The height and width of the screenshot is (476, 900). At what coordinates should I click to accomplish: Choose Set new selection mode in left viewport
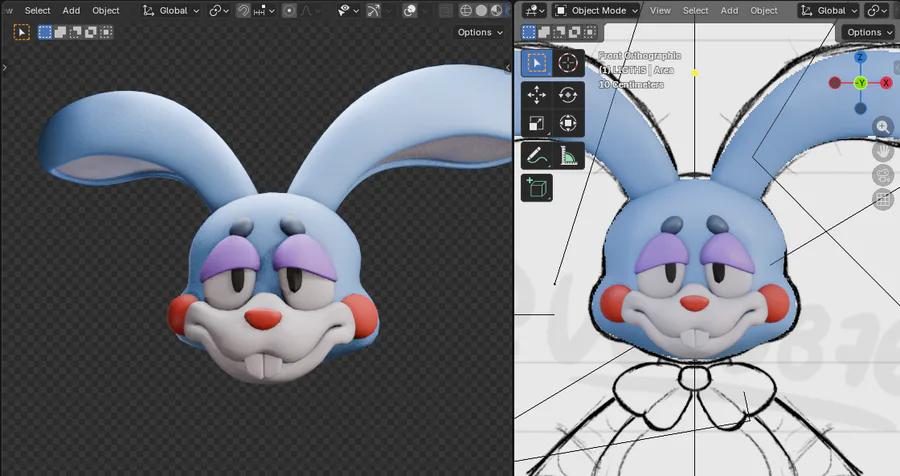(45, 32)
